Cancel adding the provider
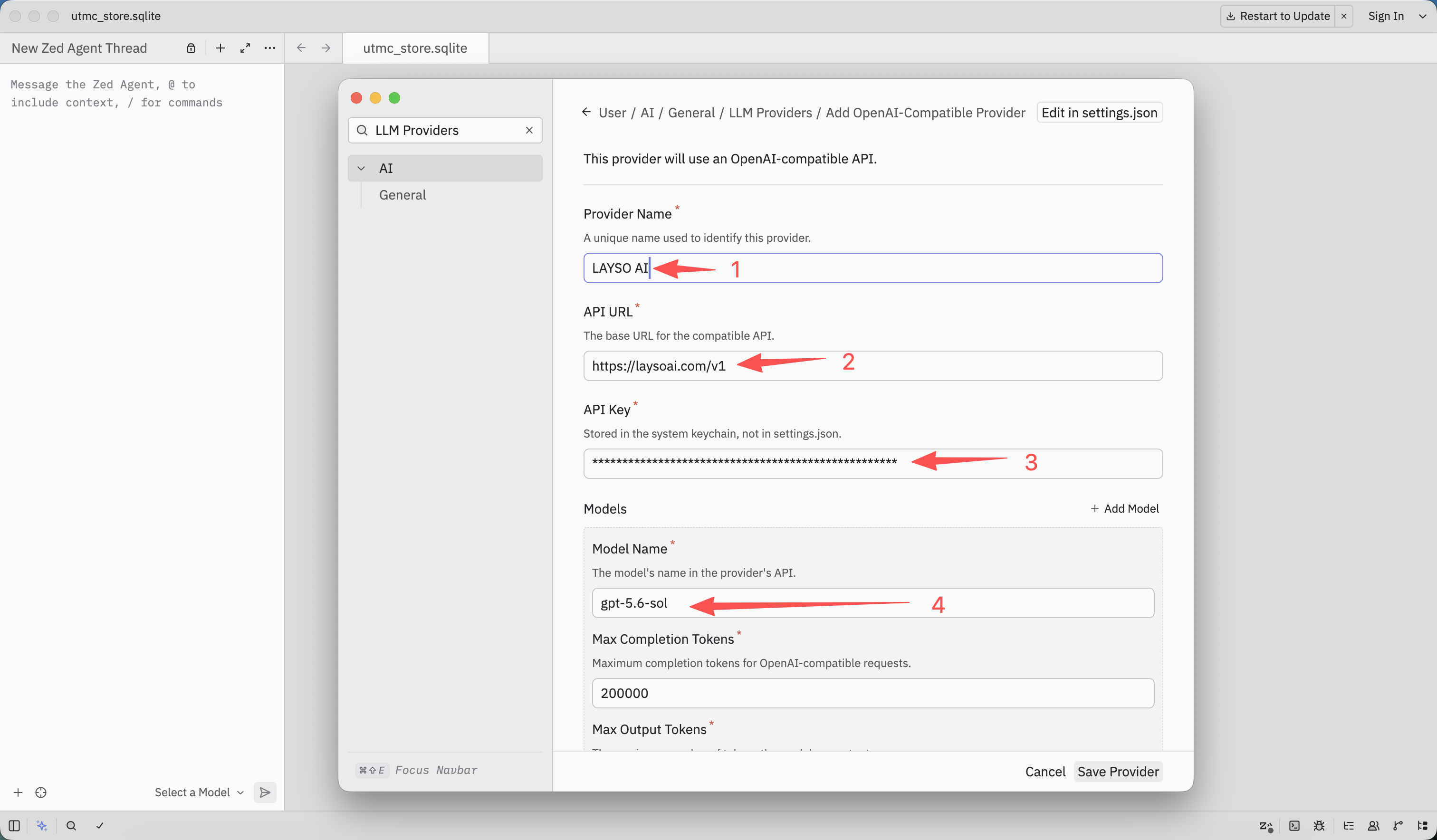This screenshot has width=1437, height=840. 1044,772
